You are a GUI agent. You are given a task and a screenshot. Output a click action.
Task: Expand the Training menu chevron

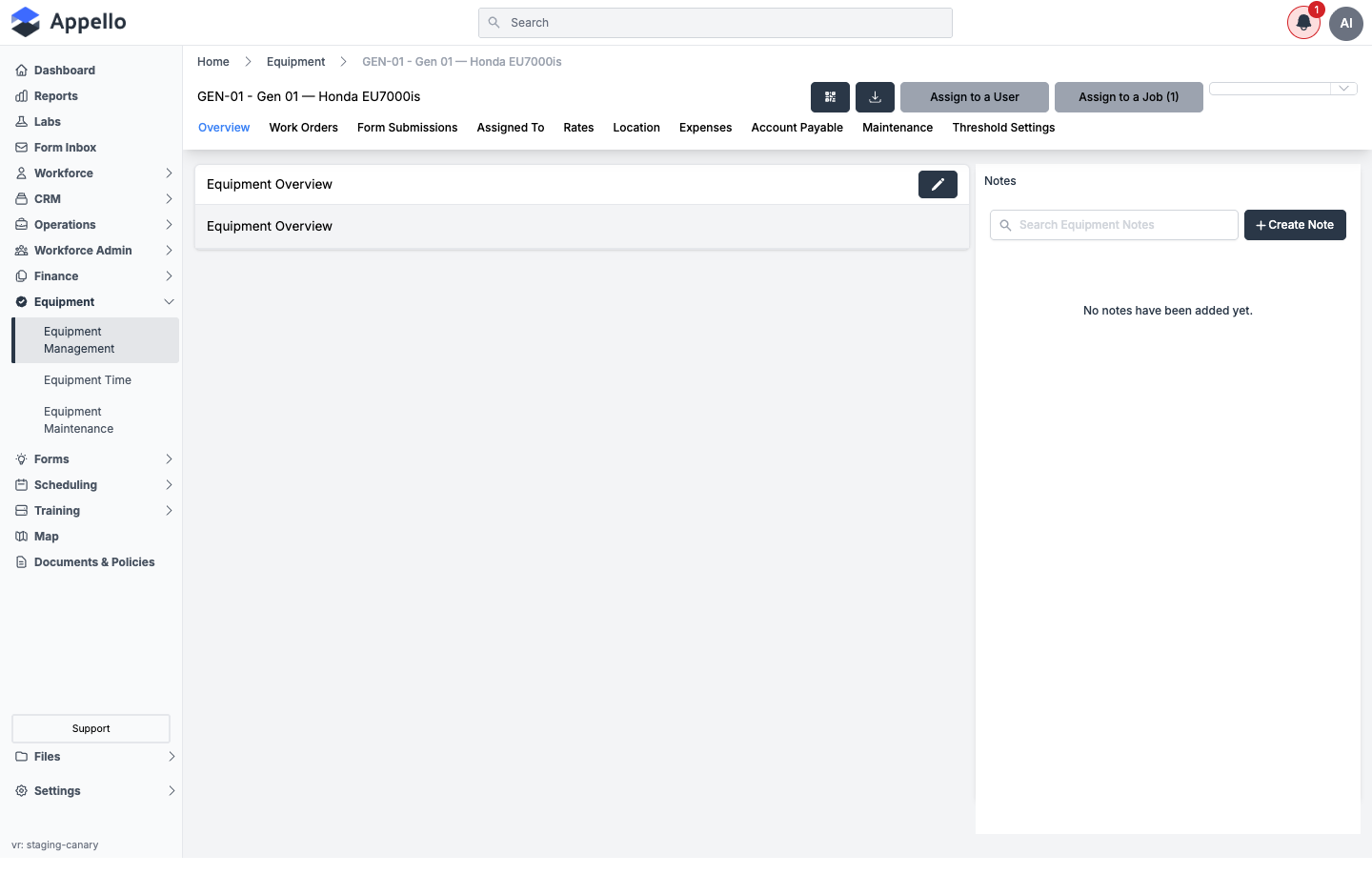coord(169,511)
